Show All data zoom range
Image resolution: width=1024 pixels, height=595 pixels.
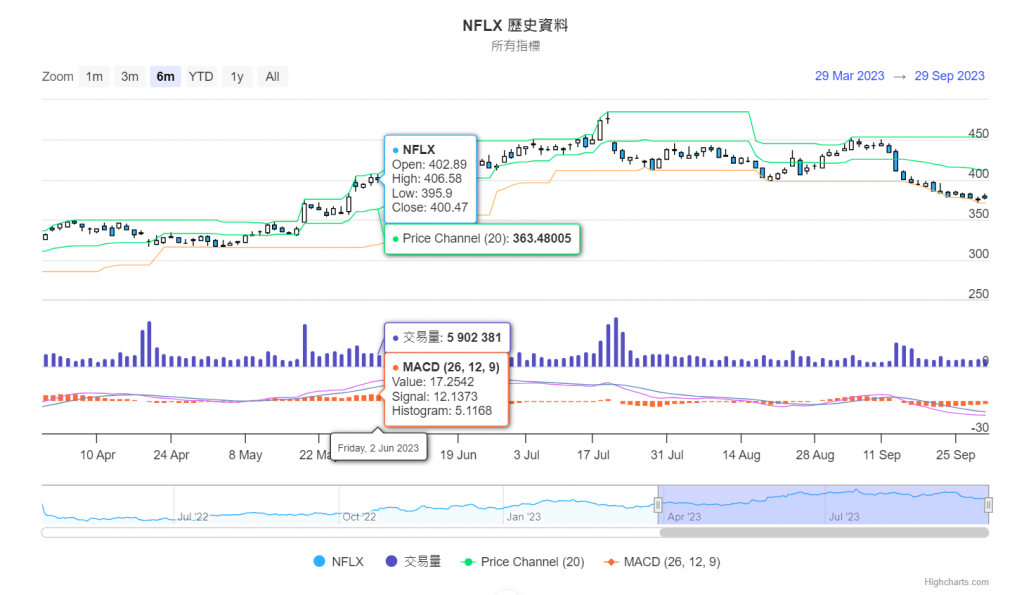(272, 76)
